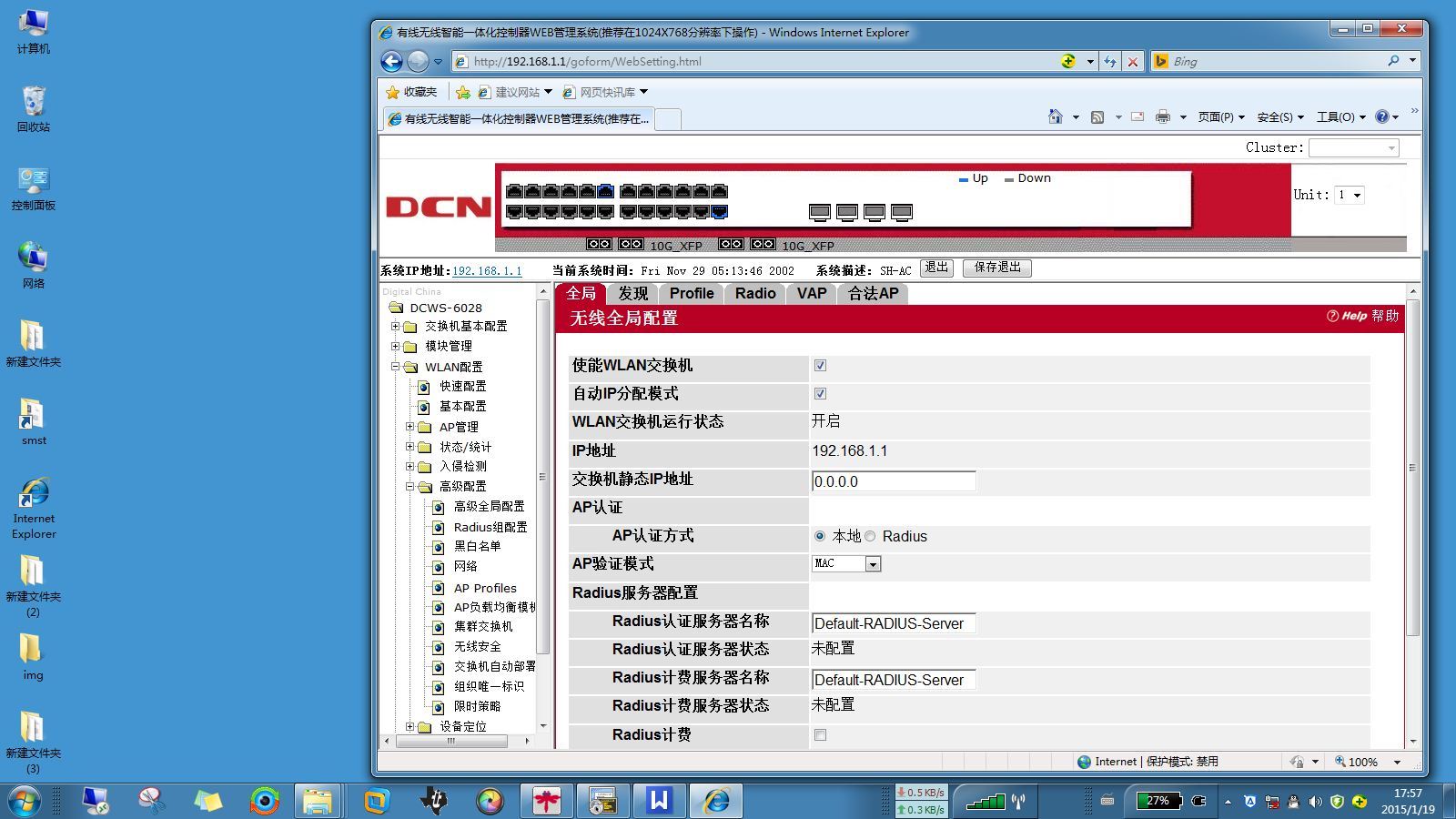Switch to the 合法AP tab
The image size is (1456, 819).
point(874,293)
